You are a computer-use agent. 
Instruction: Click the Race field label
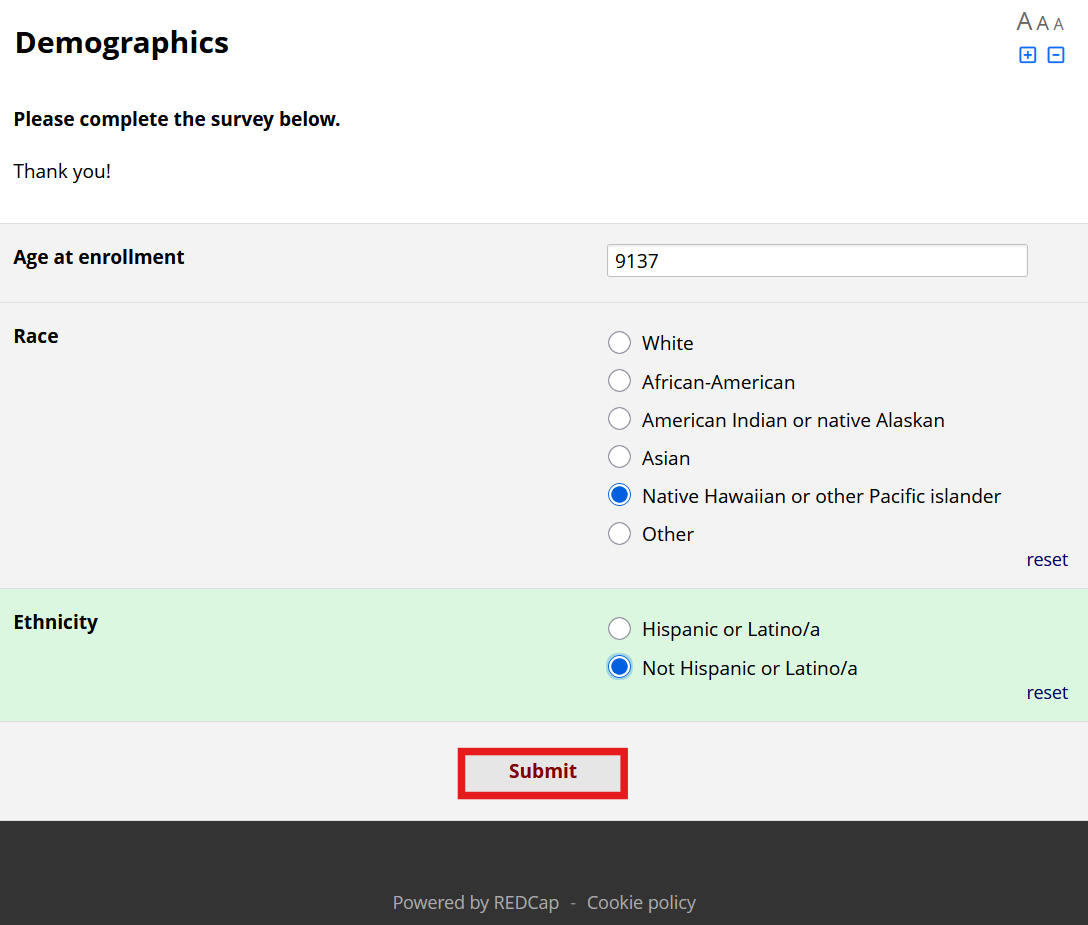click(36, 336)
